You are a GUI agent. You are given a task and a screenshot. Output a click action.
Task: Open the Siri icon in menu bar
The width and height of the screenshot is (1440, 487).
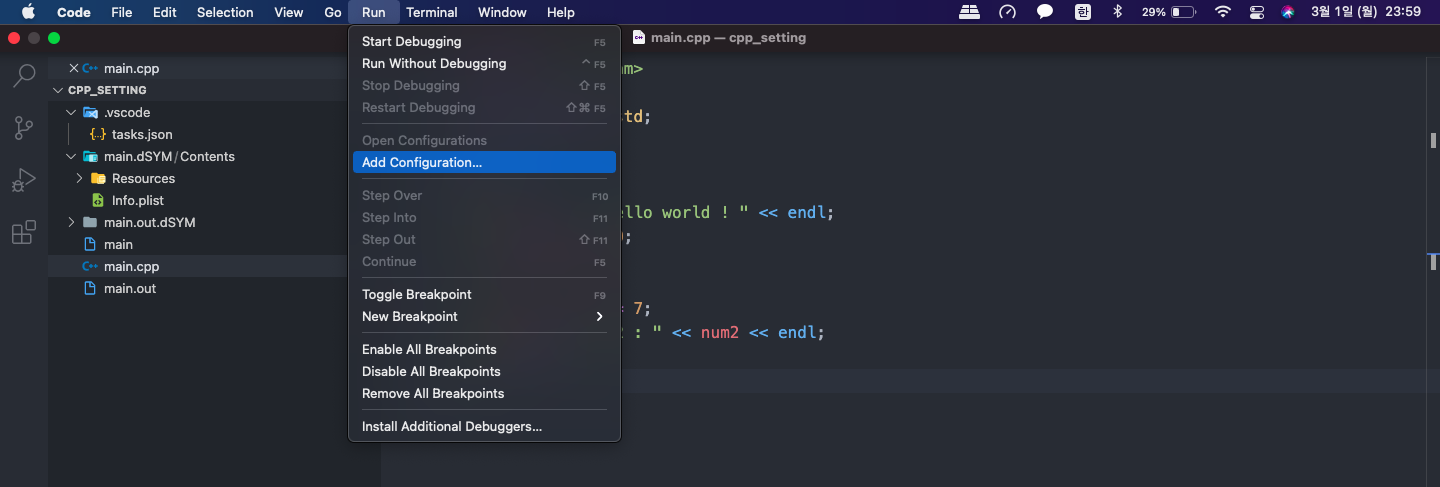[x=1288, y=12]
